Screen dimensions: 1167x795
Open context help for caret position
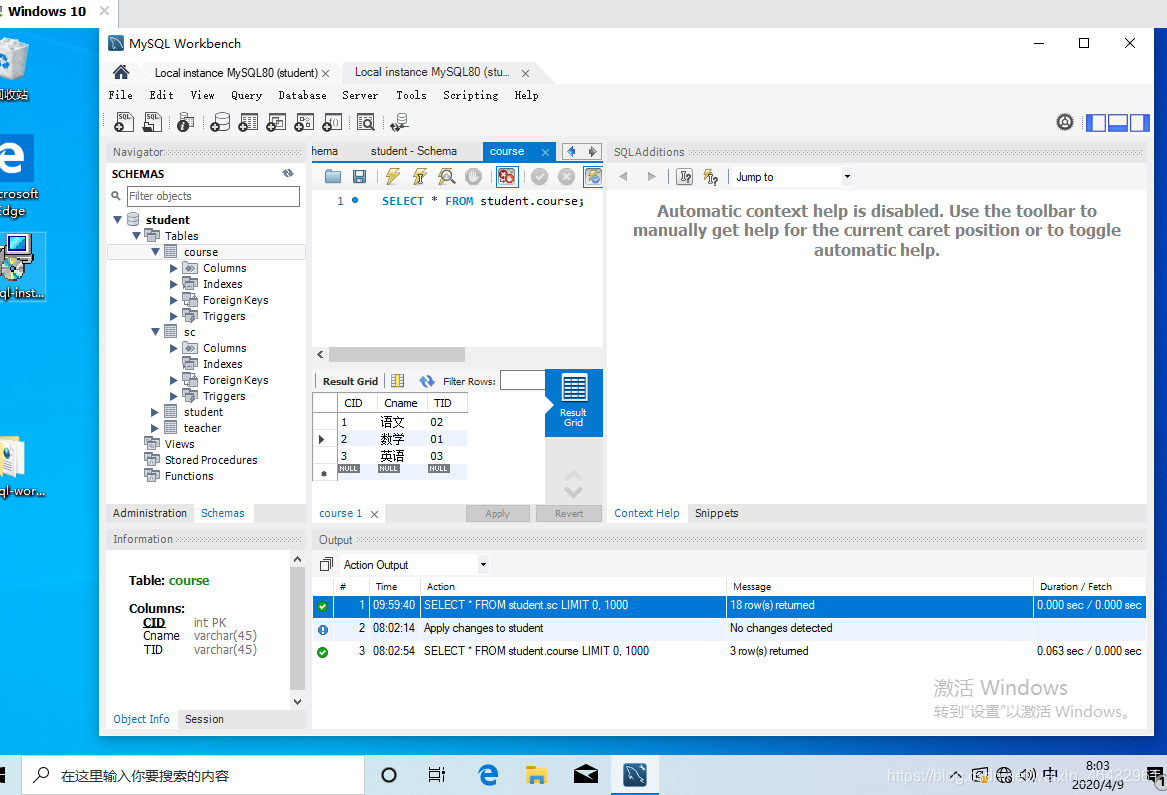click(685, 176)
